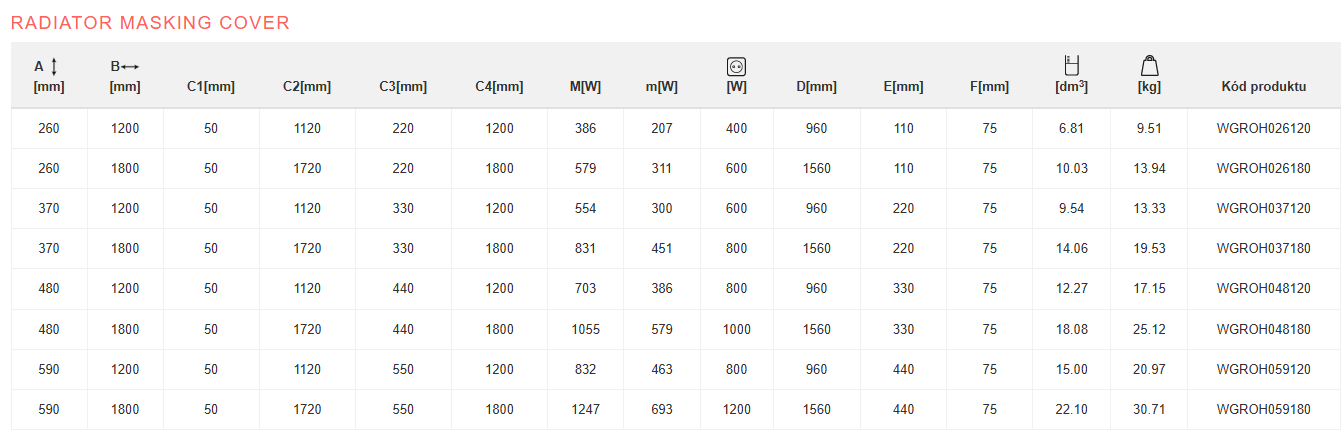Image resolution: width=1342 pixels, height=440 pixels.
Task: Open product code WGROH059120
Action: coord(1263,369)
